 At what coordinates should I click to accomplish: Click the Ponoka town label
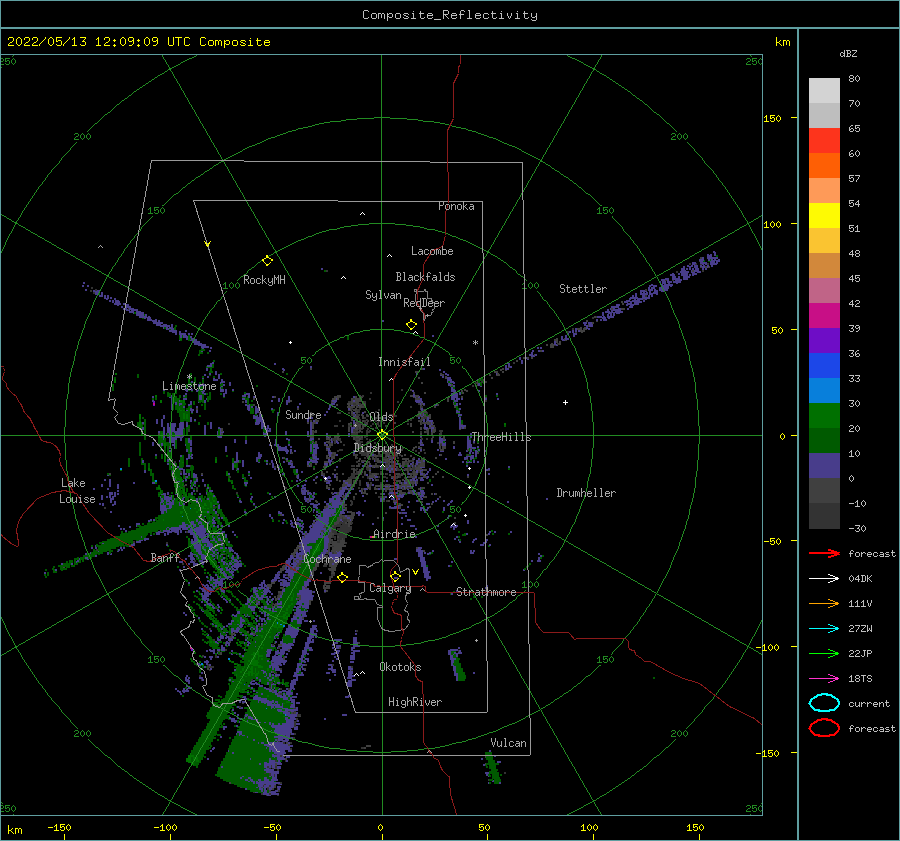456,206
